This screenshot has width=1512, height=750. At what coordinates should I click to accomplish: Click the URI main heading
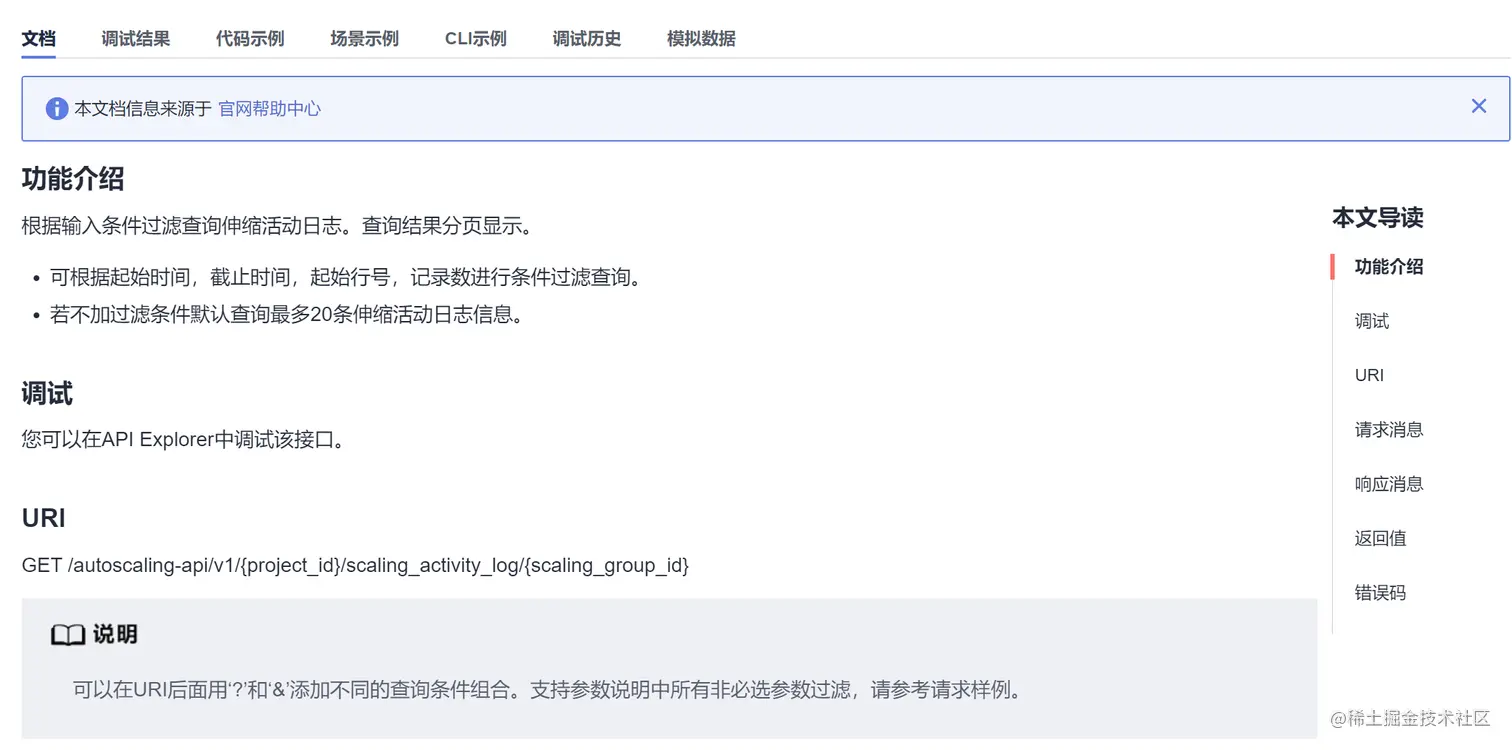[x=44, y=518]
